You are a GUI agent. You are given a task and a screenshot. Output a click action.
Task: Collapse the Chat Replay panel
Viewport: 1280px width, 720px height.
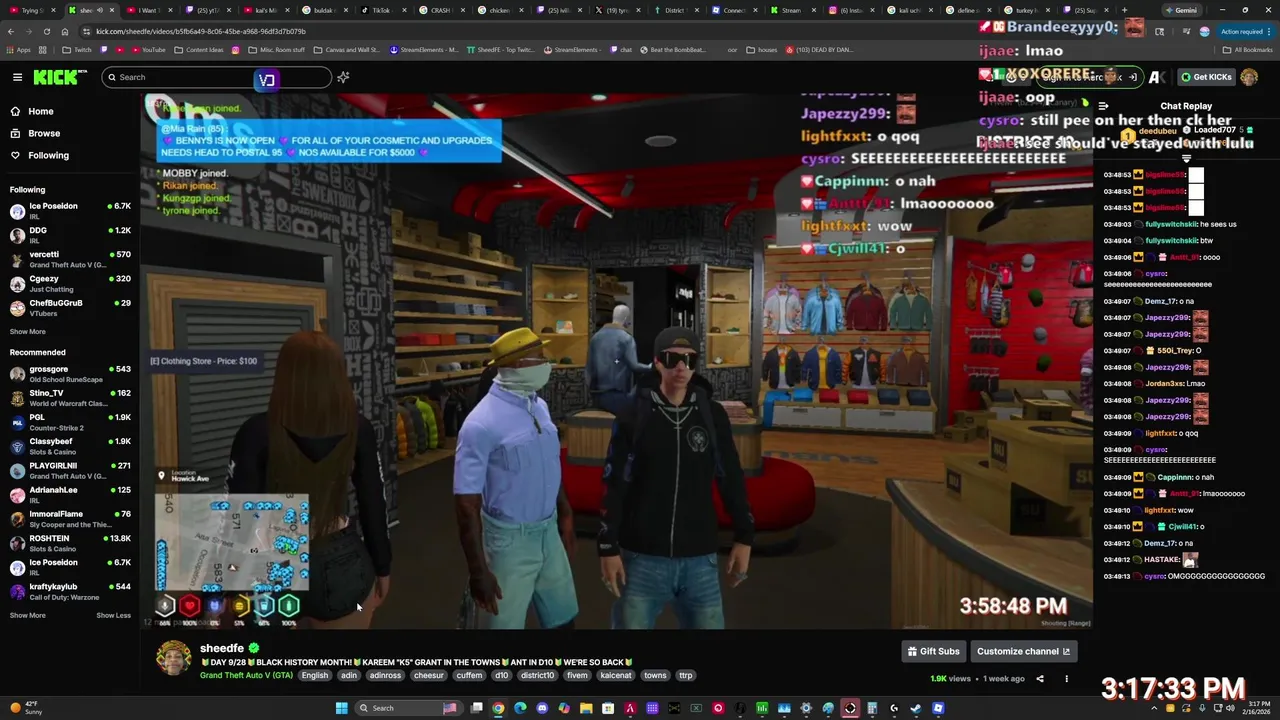(1103, 106)
